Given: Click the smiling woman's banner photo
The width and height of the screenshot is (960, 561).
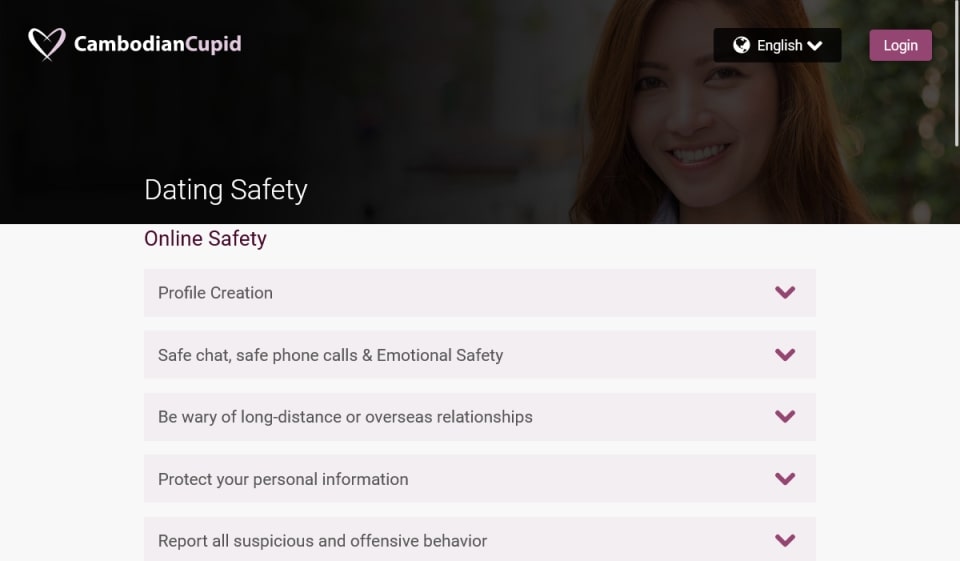Looking at the screenshot, I should (700, 120).
